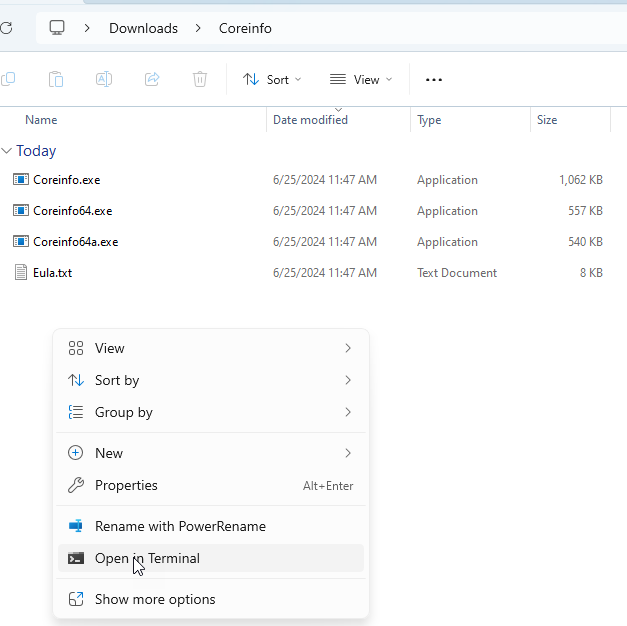Viewport: 627px width, 626px height.
Task: Open the See more ellipsis menu
Action: pos(433,79)
